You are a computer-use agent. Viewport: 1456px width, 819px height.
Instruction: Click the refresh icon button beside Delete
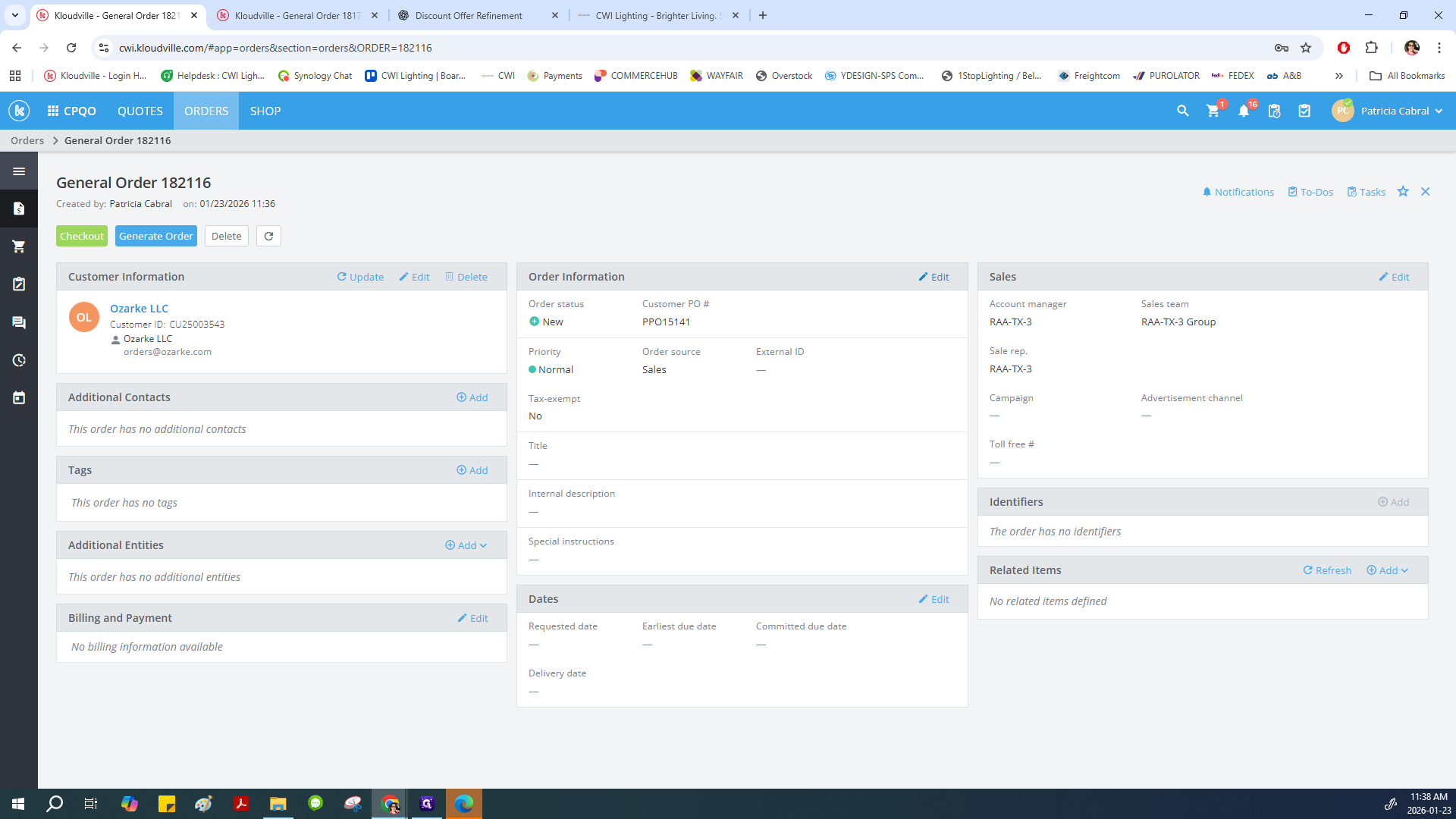tap(268, 236)
